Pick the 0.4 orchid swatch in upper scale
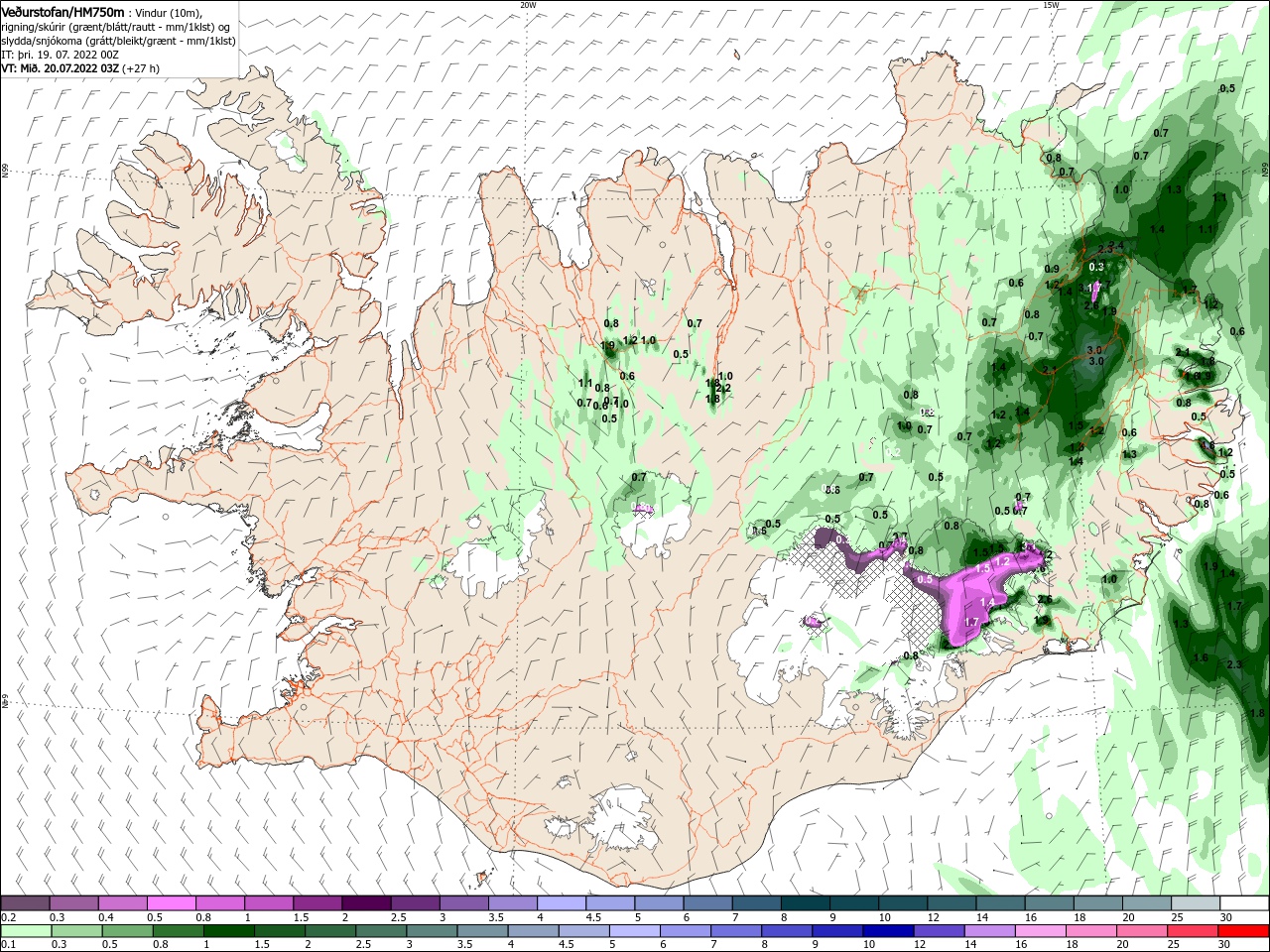Screen dimensions: 1270x952 tap(122, 903)
